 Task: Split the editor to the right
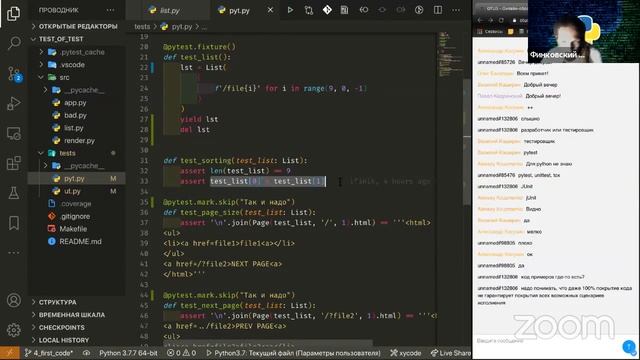[x=438, y=10]
